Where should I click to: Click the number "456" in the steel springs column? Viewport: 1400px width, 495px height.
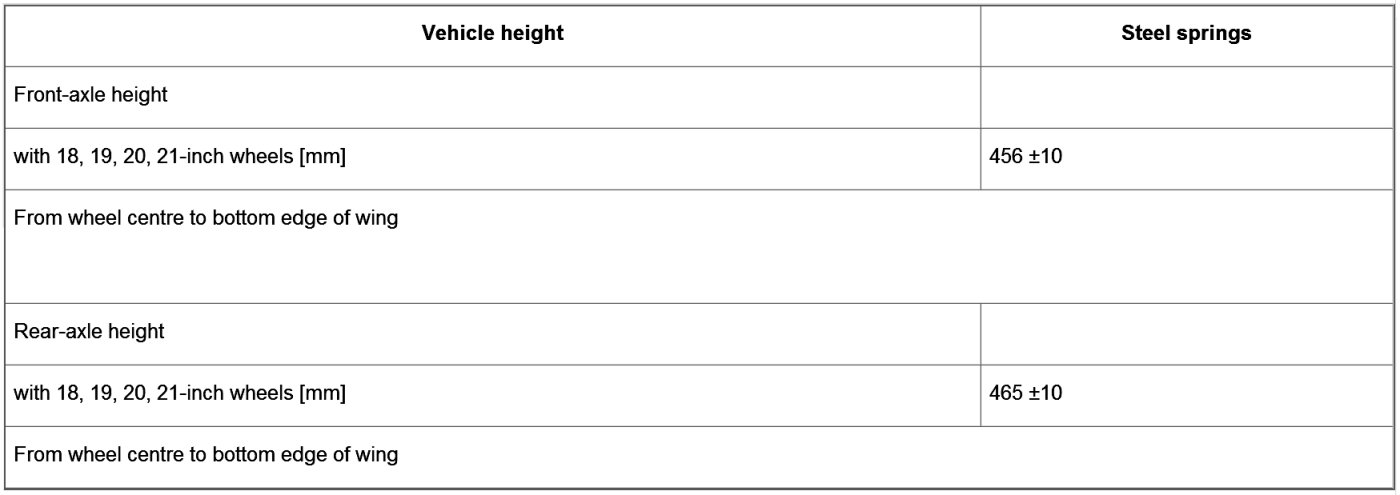[x=1004, y=158]
